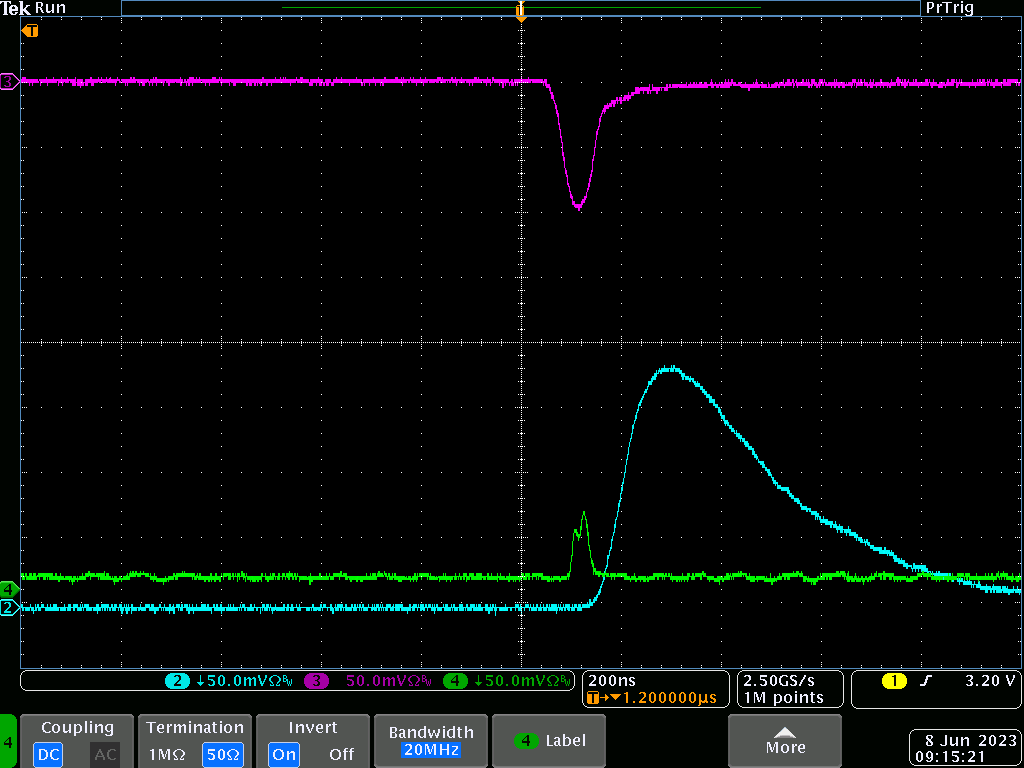Expand the More menu
1024x768 pixels.
pos(785,741)
